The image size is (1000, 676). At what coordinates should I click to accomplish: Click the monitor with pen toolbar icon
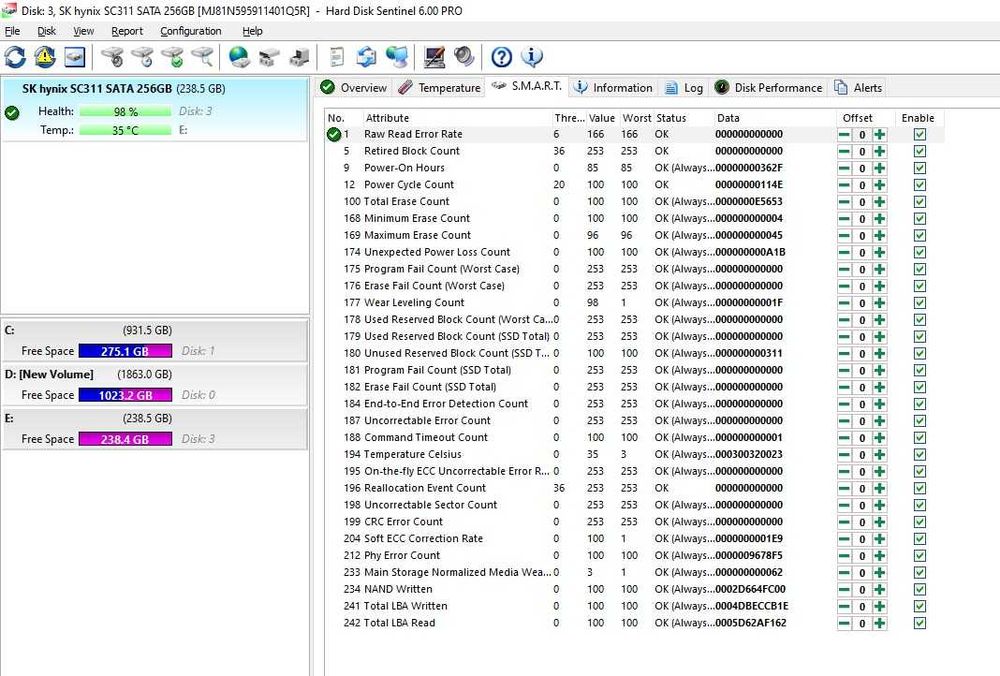[x=435, y=57]
